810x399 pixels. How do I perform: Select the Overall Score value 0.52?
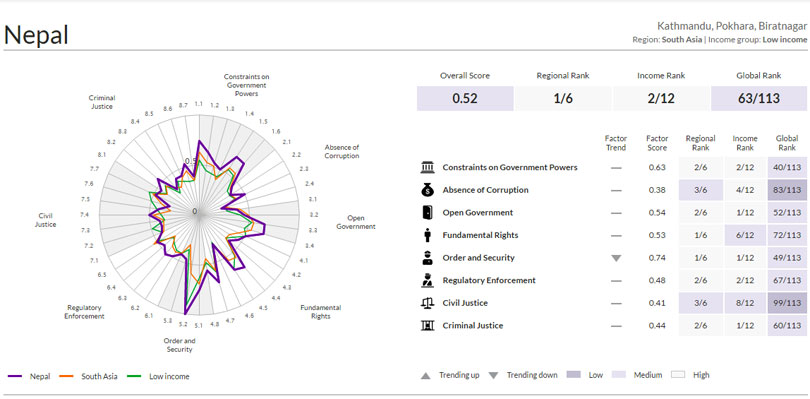465,98
